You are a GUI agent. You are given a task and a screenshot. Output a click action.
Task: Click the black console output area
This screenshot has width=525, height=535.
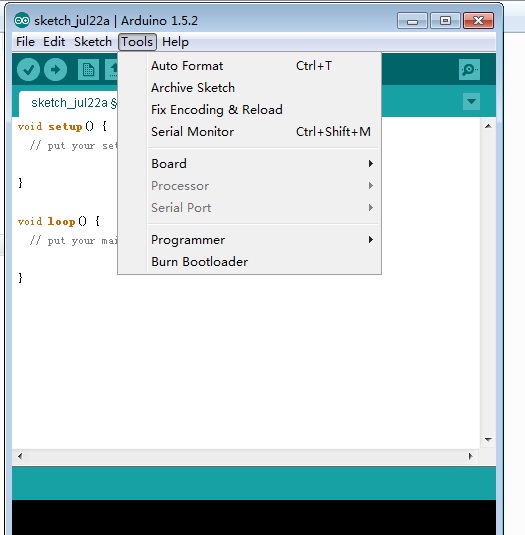click(254, 517)
